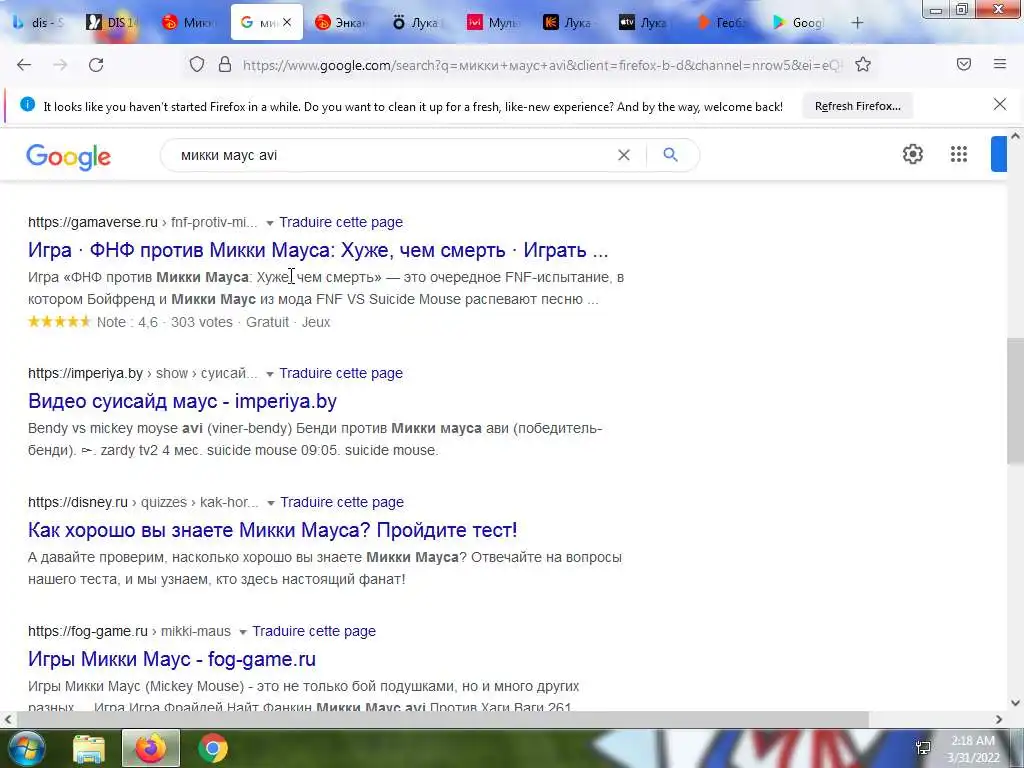Open a new tab
Screen dimensions: 1024x768
857,23
